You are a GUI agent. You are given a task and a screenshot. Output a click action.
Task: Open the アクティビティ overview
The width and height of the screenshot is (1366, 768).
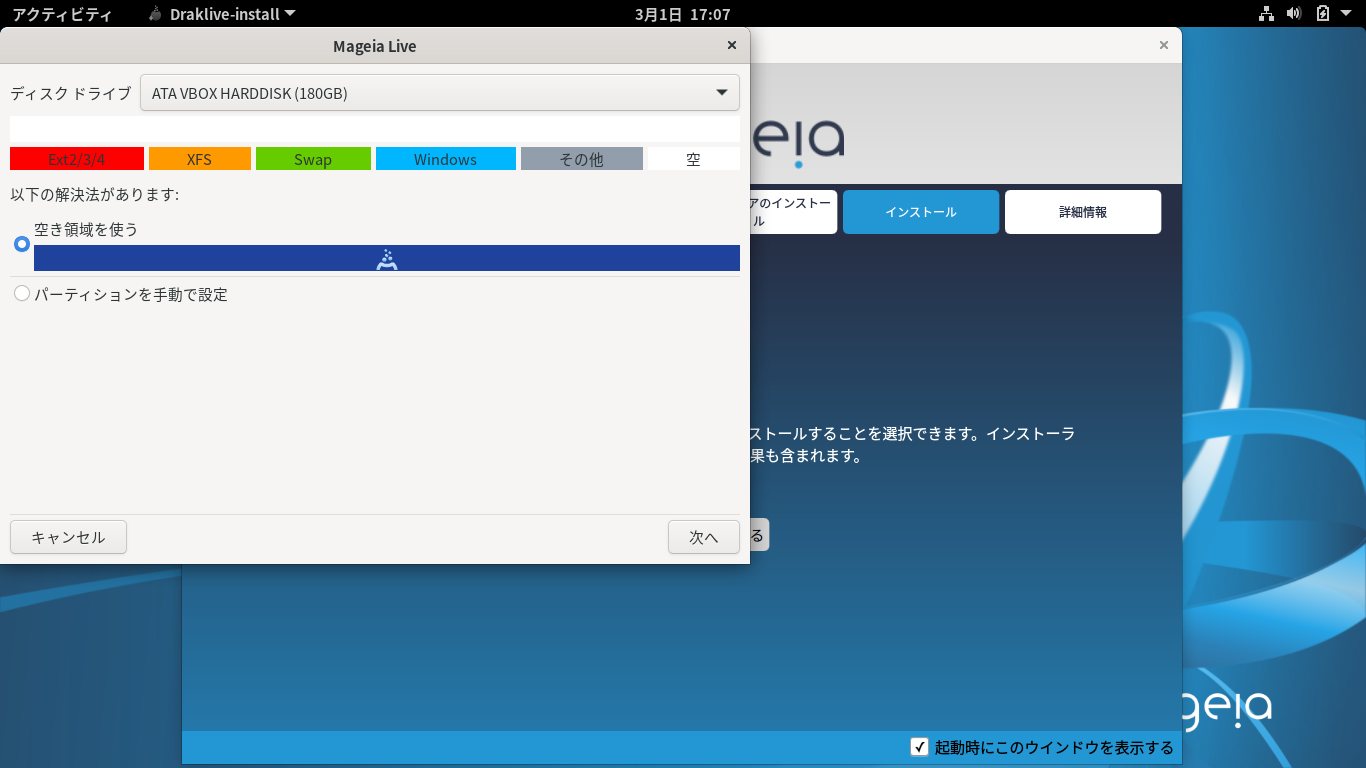(62, 14)
